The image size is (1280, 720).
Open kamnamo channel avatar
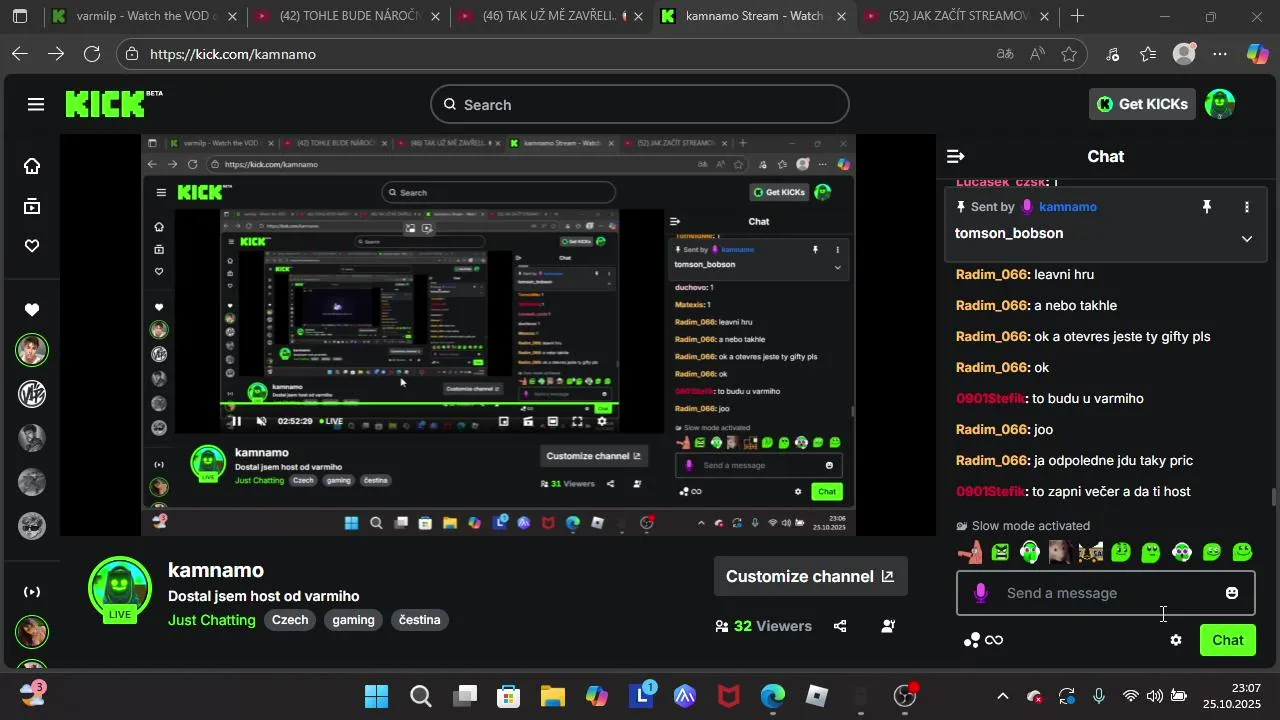click(120, 590)
